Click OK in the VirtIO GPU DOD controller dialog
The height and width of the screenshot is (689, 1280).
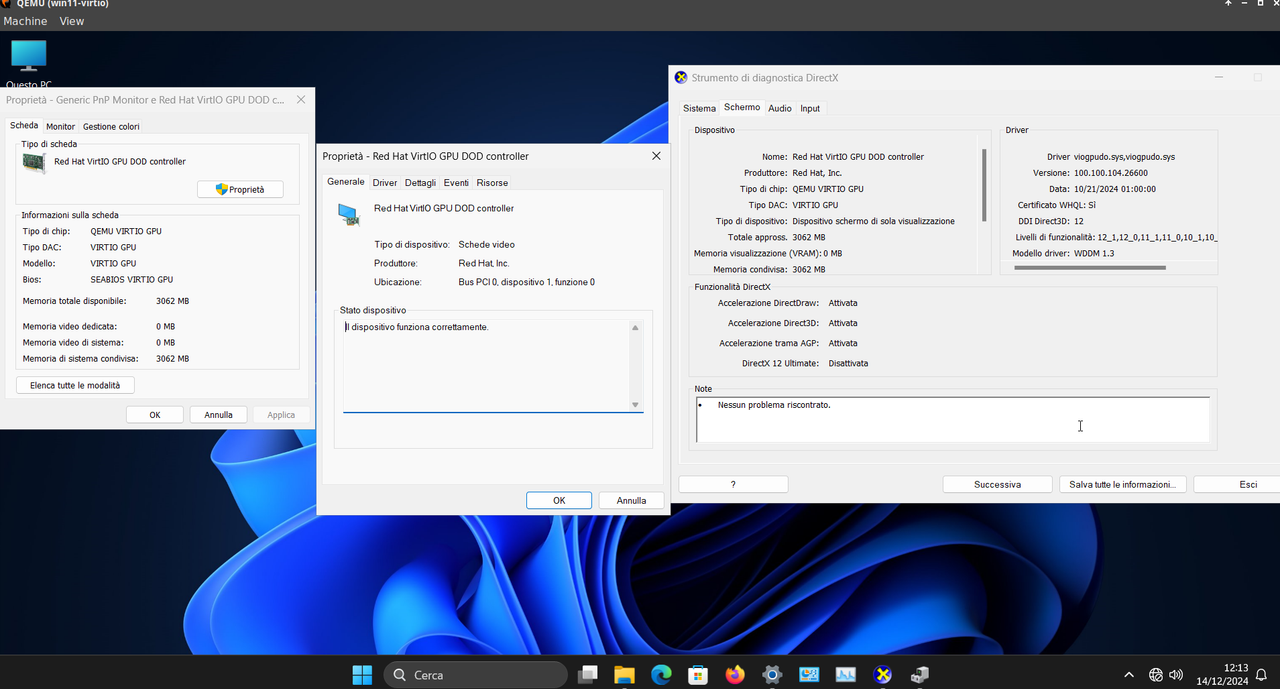tap(559, 501)
